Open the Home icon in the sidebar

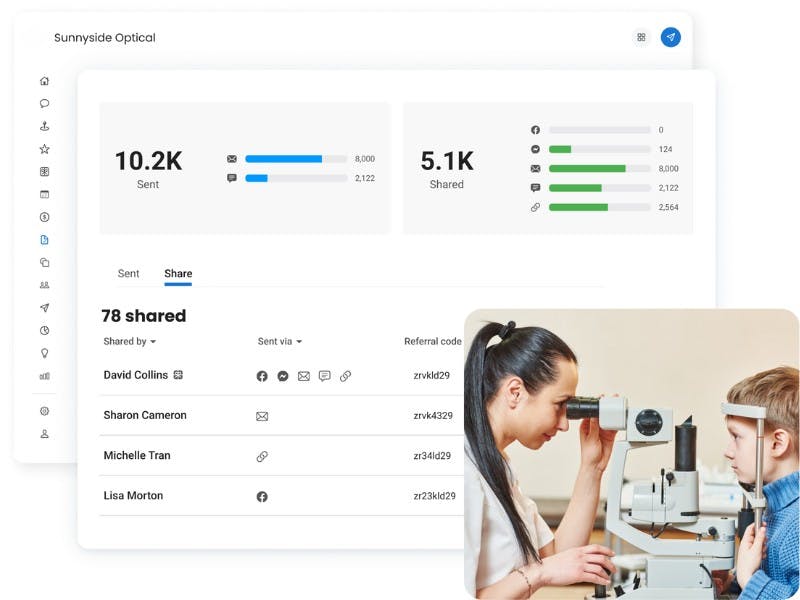(x=44, y=79)
